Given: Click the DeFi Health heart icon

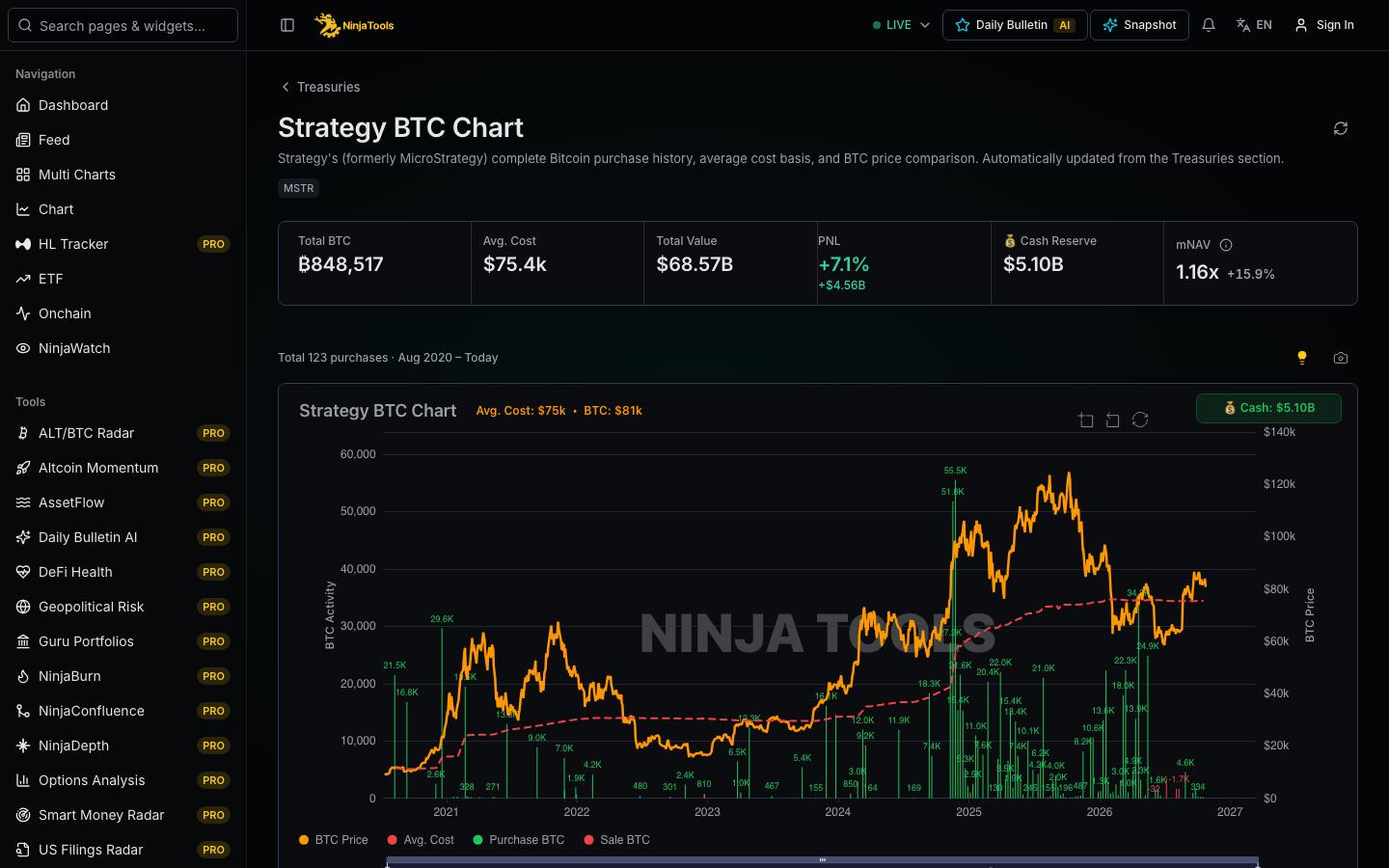Looking at the screenshot, I should click(x=23, y=572).
